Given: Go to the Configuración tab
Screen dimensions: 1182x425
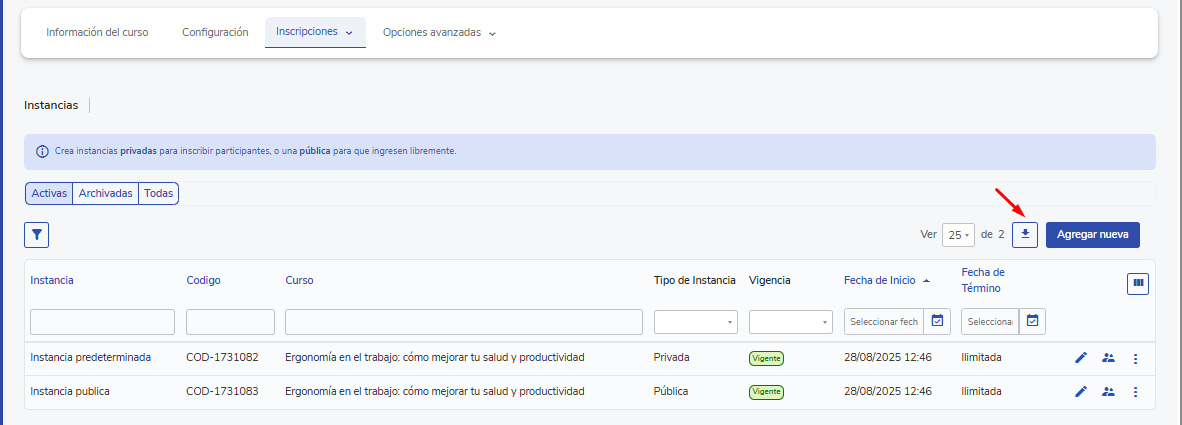Looking at the screenshot, I should coord(215,33).
